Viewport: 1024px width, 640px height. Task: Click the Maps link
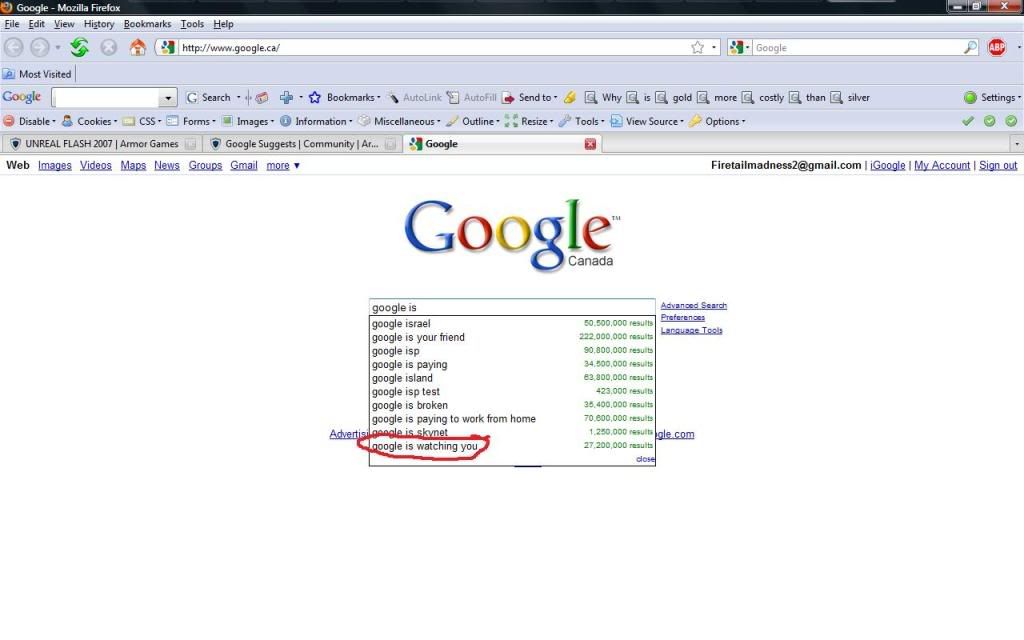133,165
